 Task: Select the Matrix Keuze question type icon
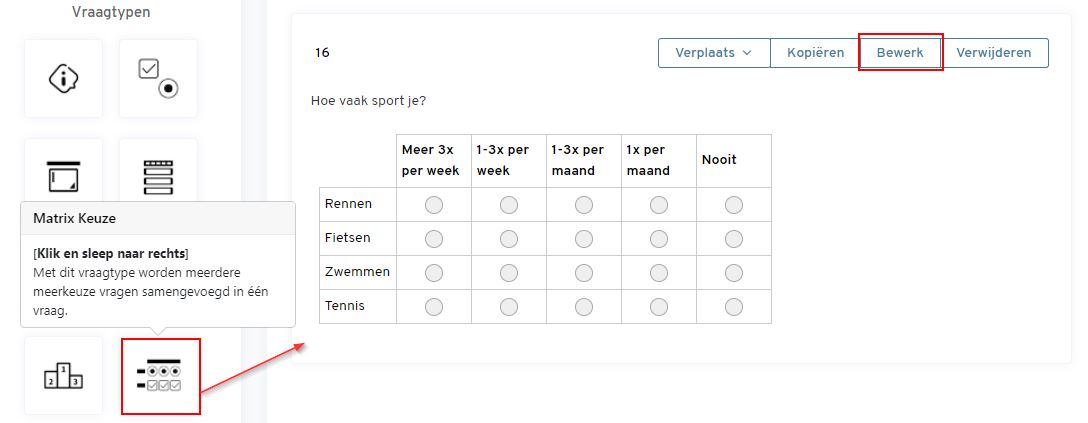click(x=161, y=376)
